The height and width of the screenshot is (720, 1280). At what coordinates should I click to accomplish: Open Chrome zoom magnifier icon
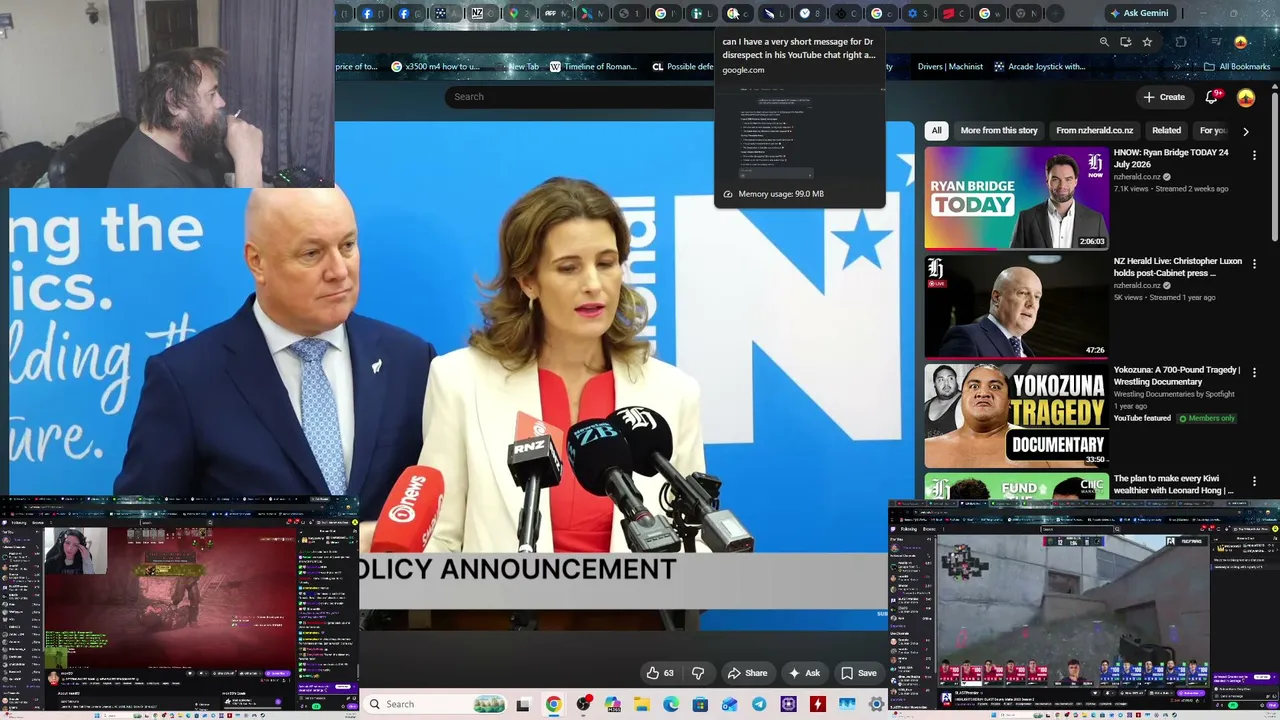tap(1104, 42)
